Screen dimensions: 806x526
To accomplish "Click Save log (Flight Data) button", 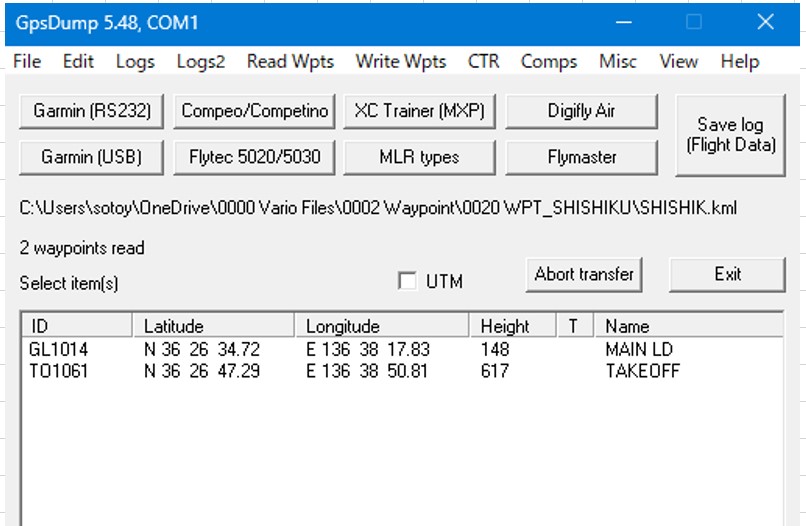I will [730, 135].
